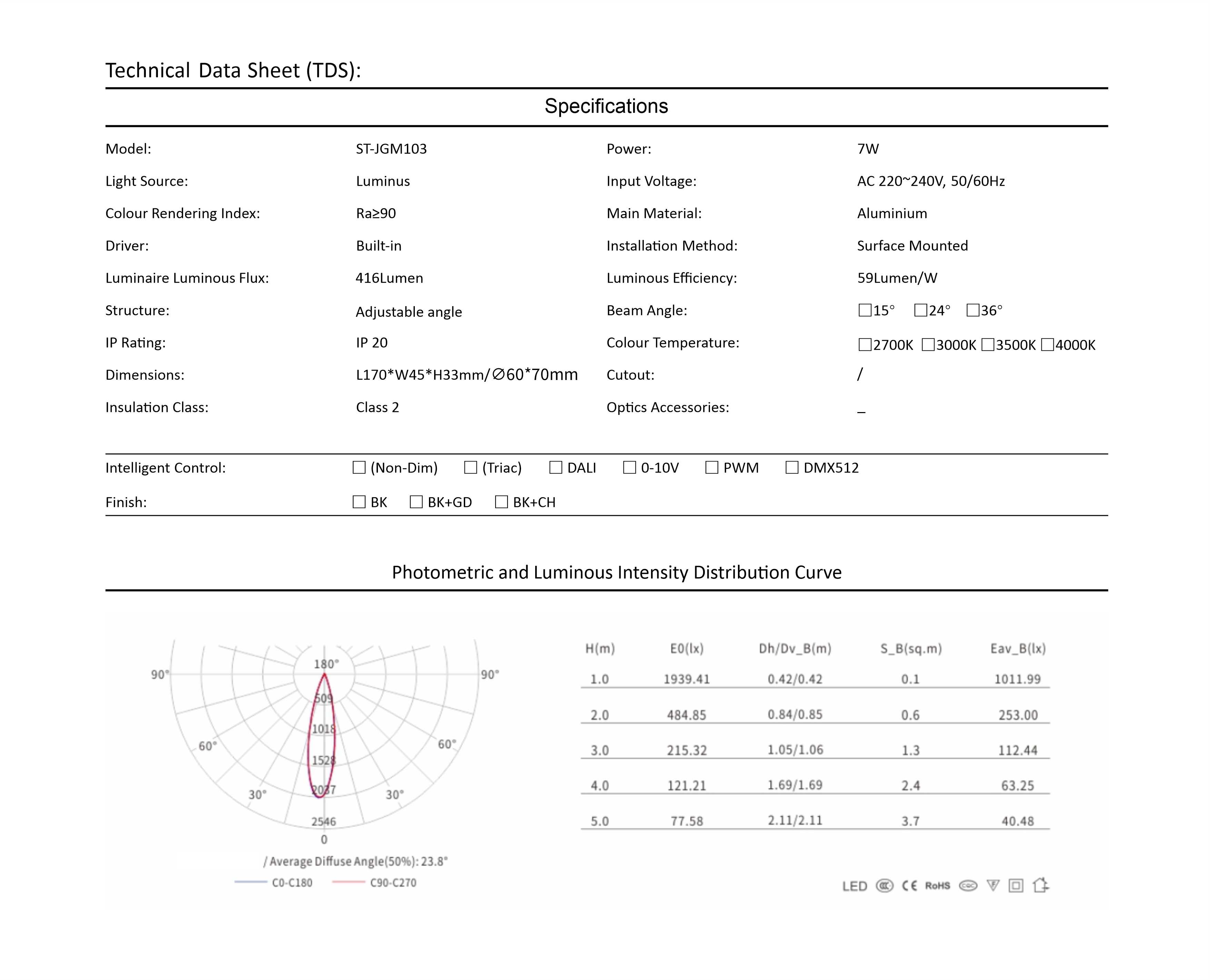Click the indoor-use house icon
The height and width of the screenshot is (980, 1210).
(1041, 885)
